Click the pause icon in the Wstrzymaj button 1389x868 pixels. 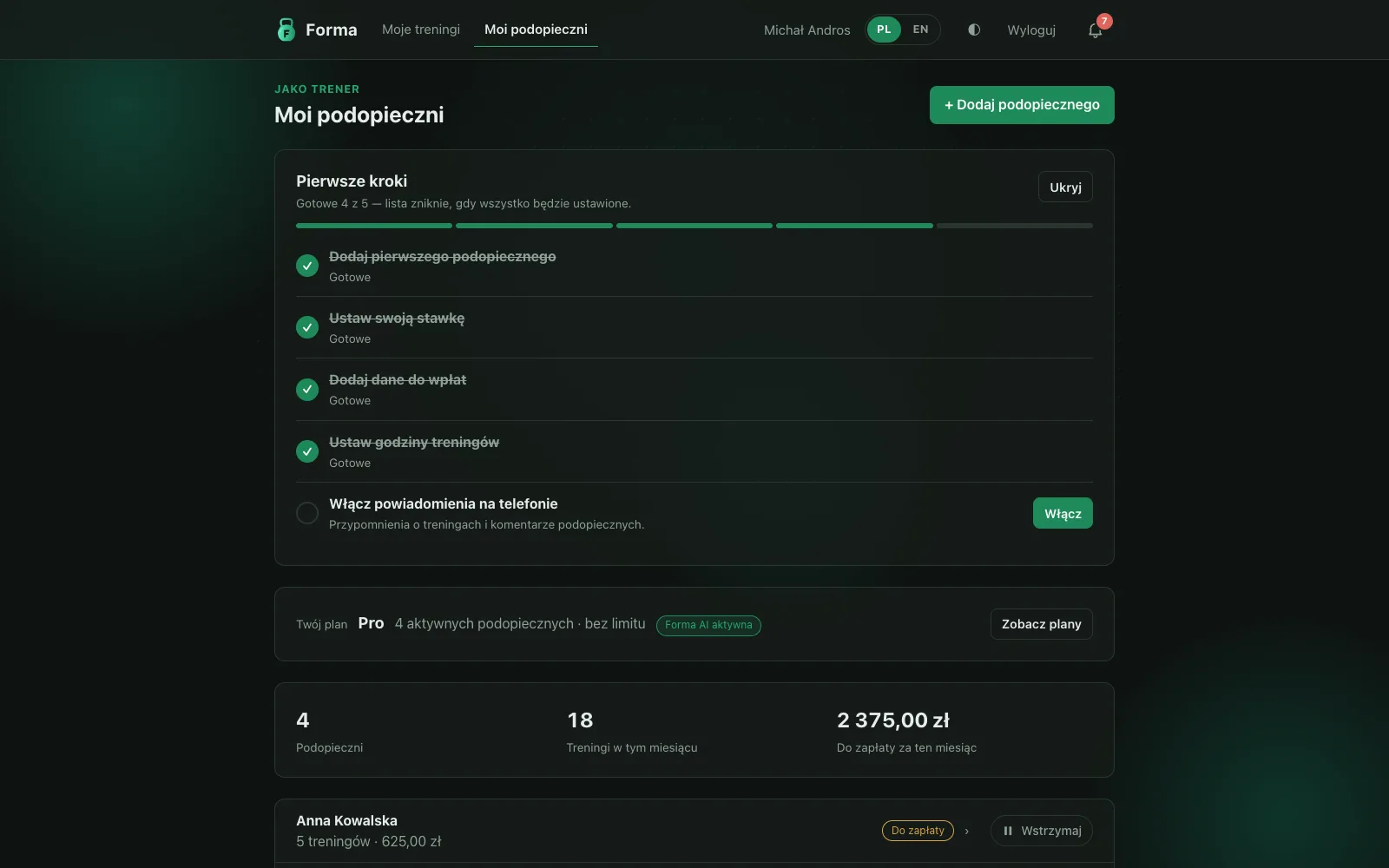click(1008, 831)
